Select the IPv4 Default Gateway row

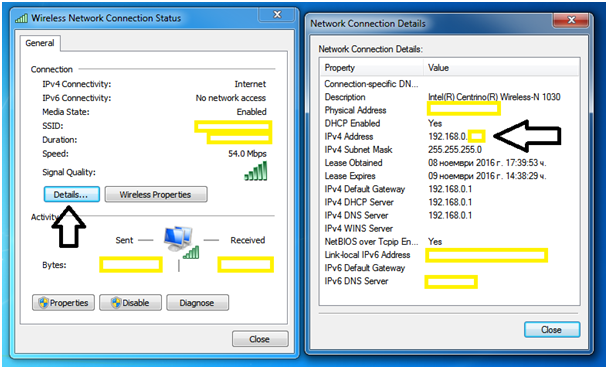click(x=450, y=189)
